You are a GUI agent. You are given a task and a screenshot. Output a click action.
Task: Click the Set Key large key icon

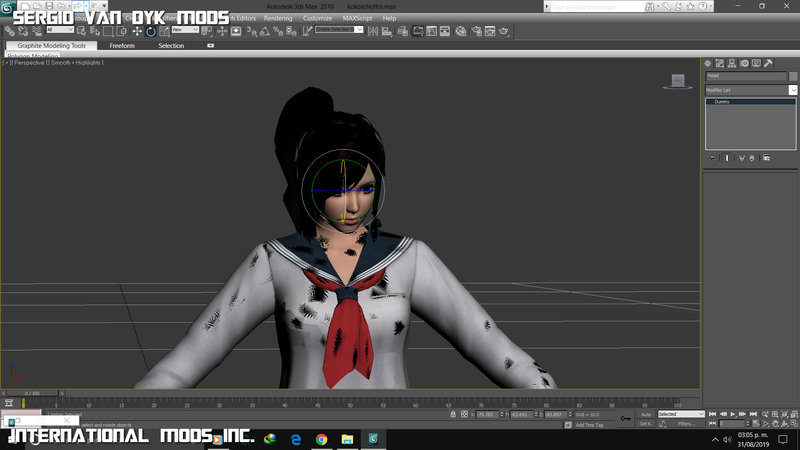click(626, 419)
